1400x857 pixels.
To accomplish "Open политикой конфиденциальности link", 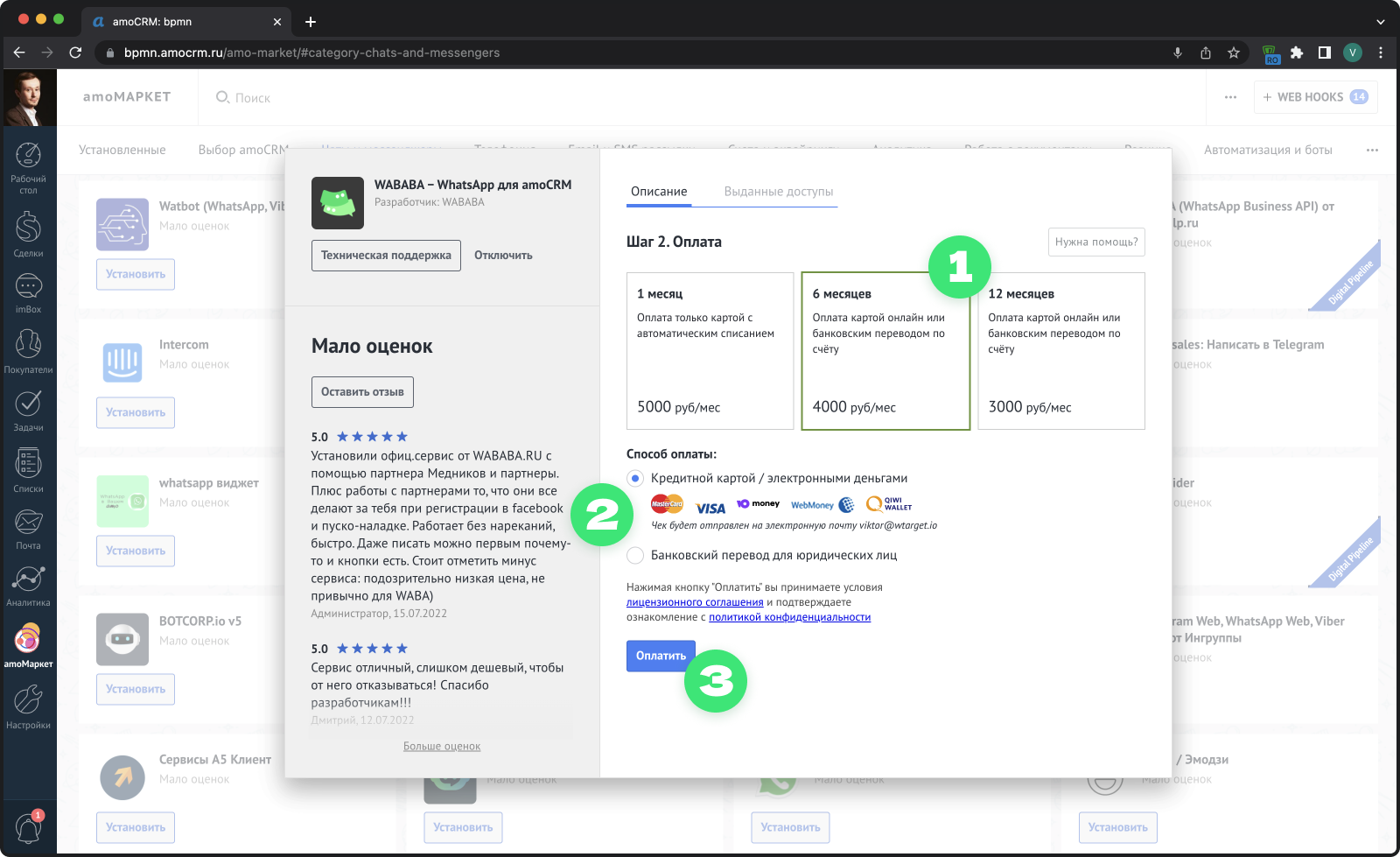I will click(x=789, y=617).
